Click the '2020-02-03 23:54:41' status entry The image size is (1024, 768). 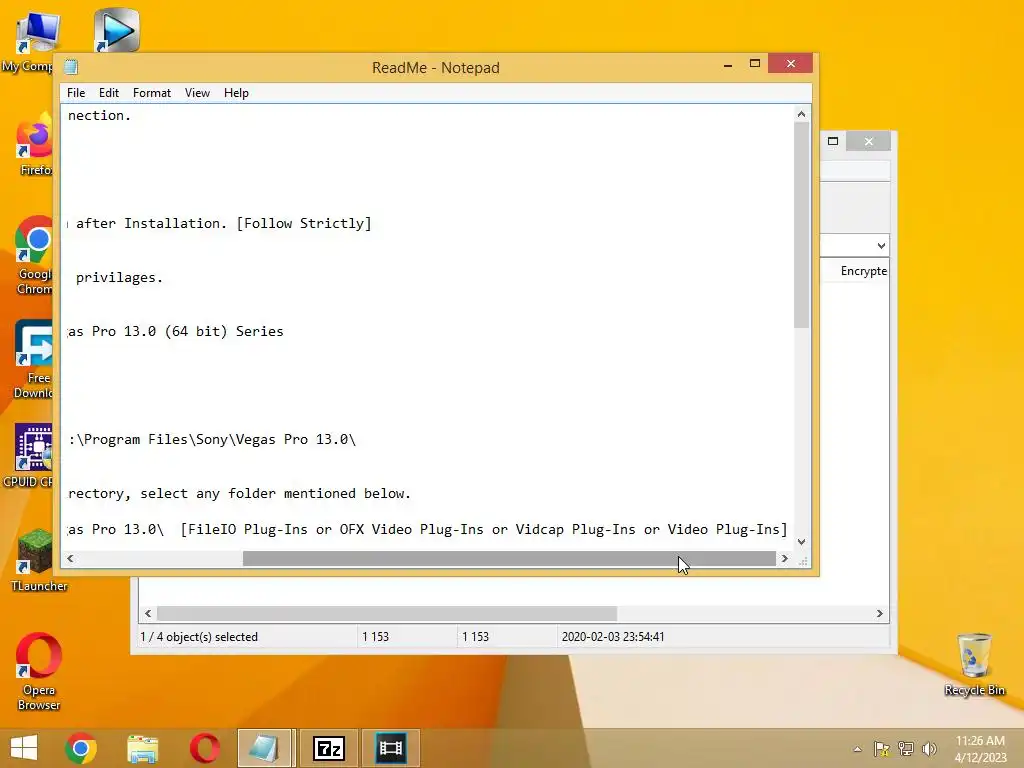tap(613, 637)
